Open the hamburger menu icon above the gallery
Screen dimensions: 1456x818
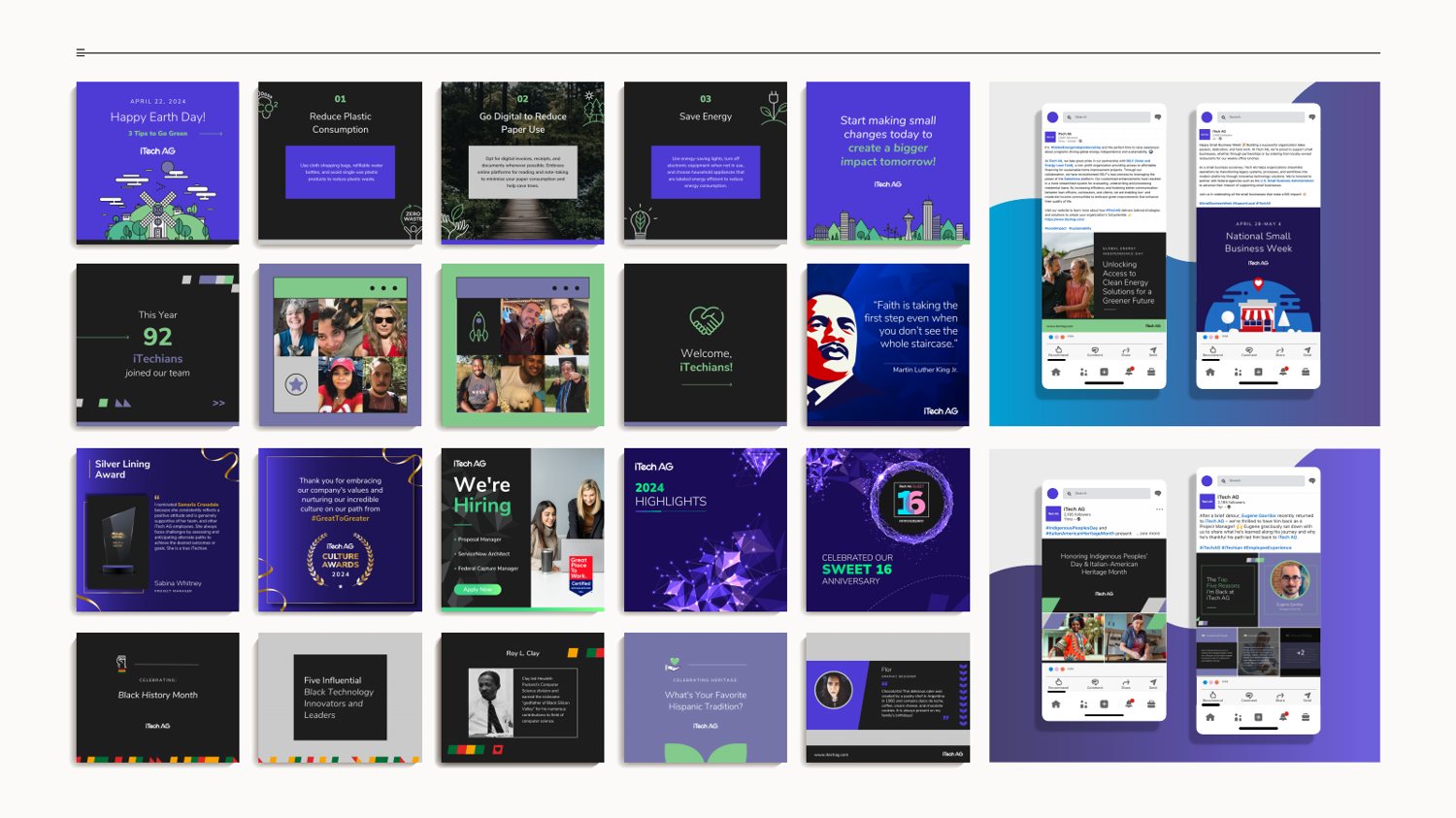pyautogui.click(x=81, y=52)
